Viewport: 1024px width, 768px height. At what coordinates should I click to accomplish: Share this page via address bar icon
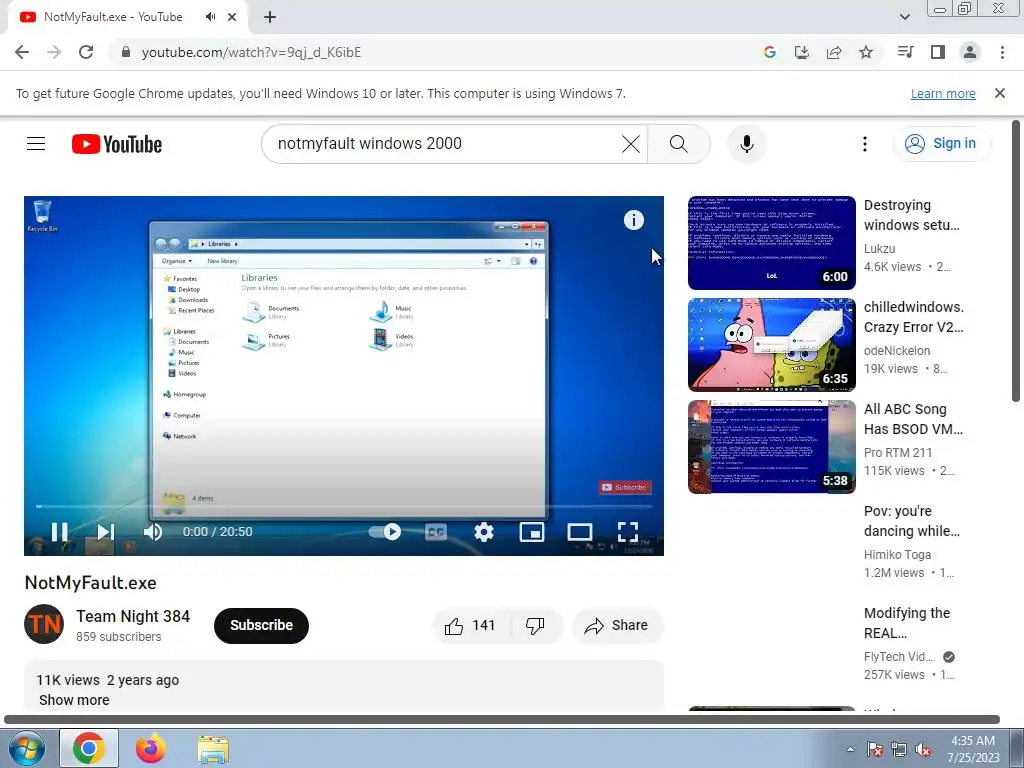[x=834, y=52]
